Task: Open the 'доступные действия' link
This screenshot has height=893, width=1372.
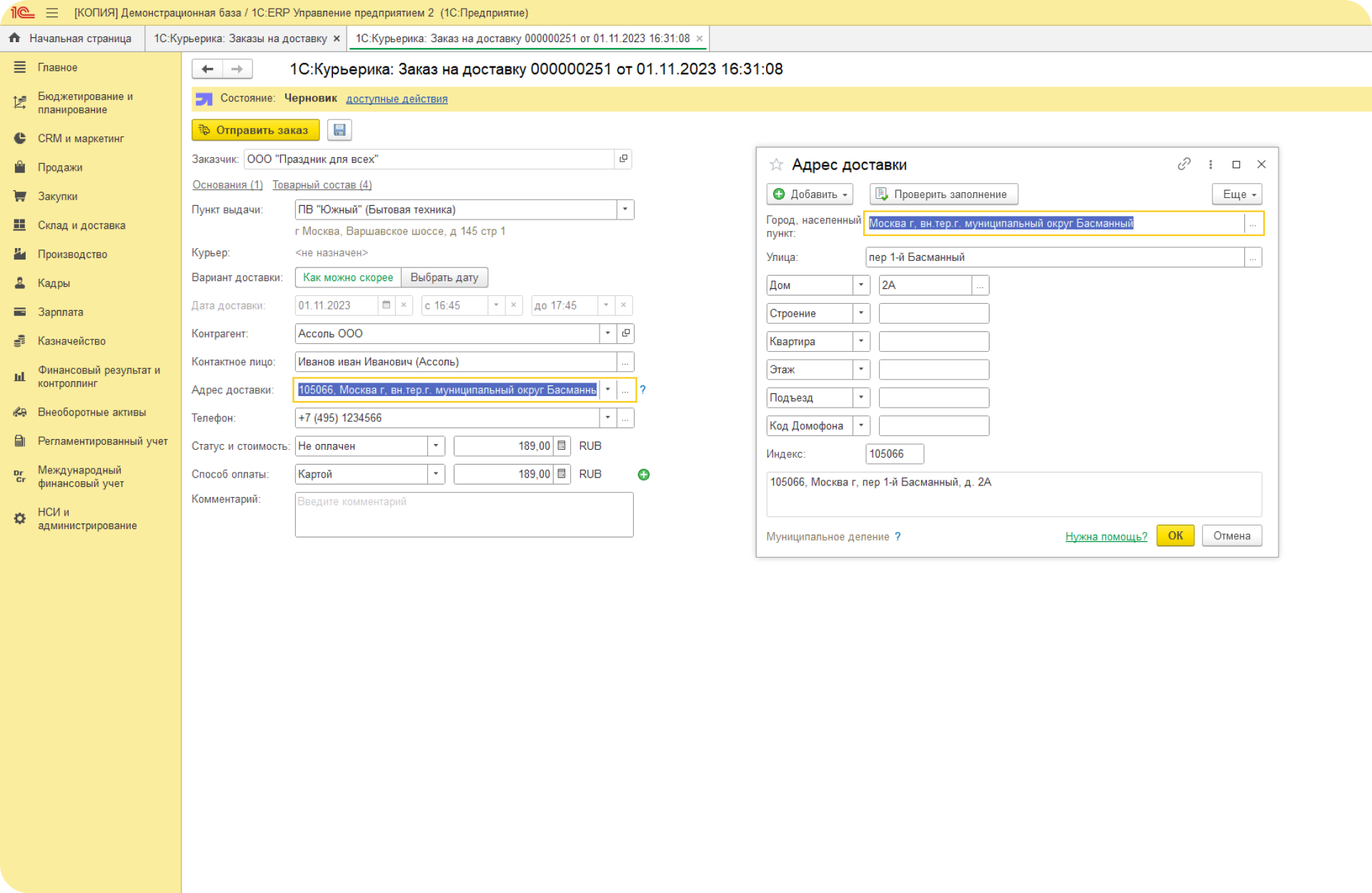Action: tap(397, 99)
